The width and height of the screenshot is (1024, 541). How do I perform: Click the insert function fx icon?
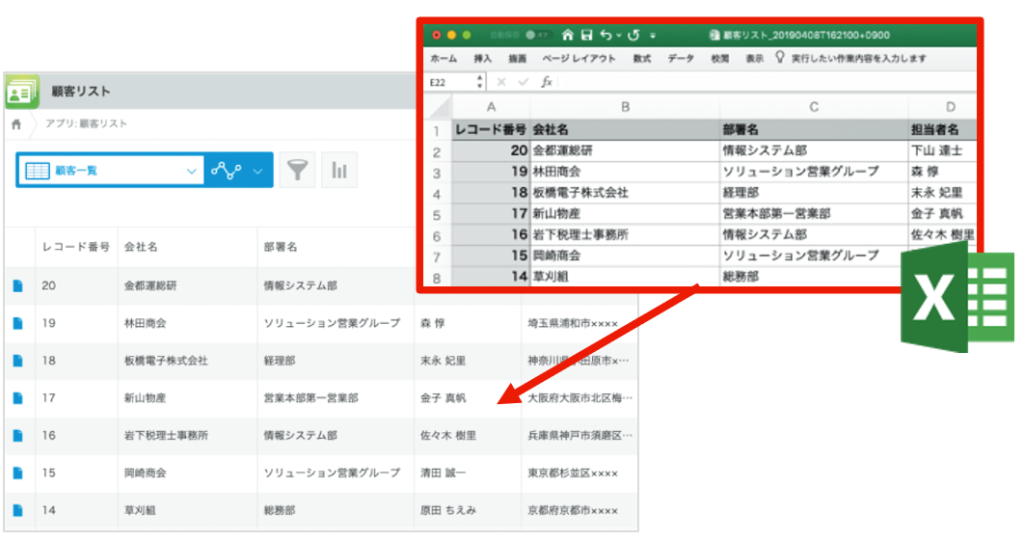[x=547, y=82]
